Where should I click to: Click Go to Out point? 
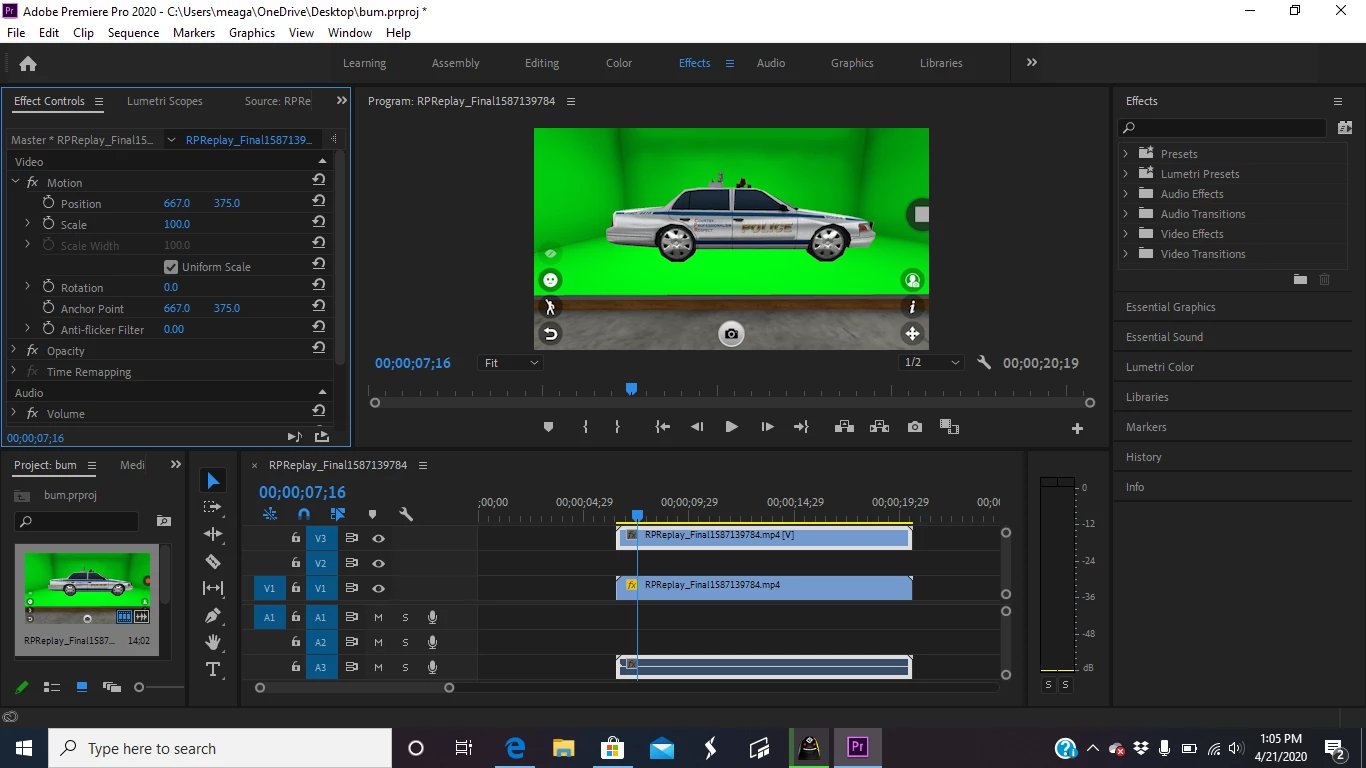[801, 427]
